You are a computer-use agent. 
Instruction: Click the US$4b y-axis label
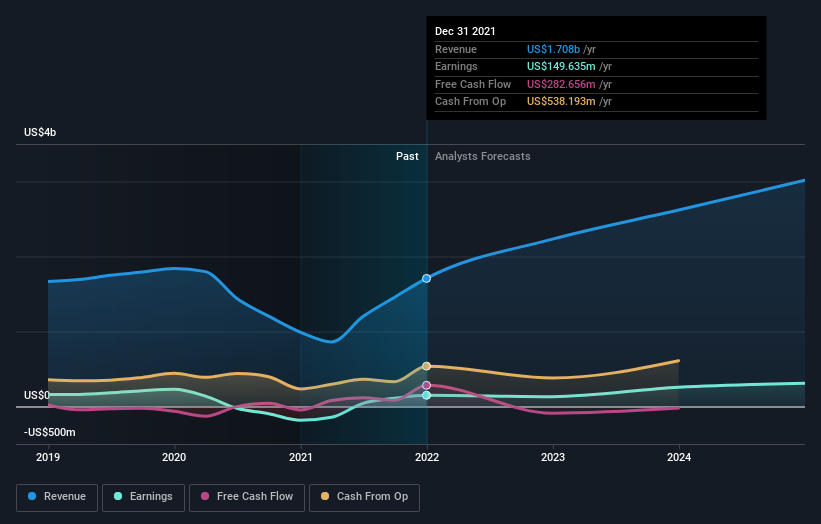tap(40, 132)
